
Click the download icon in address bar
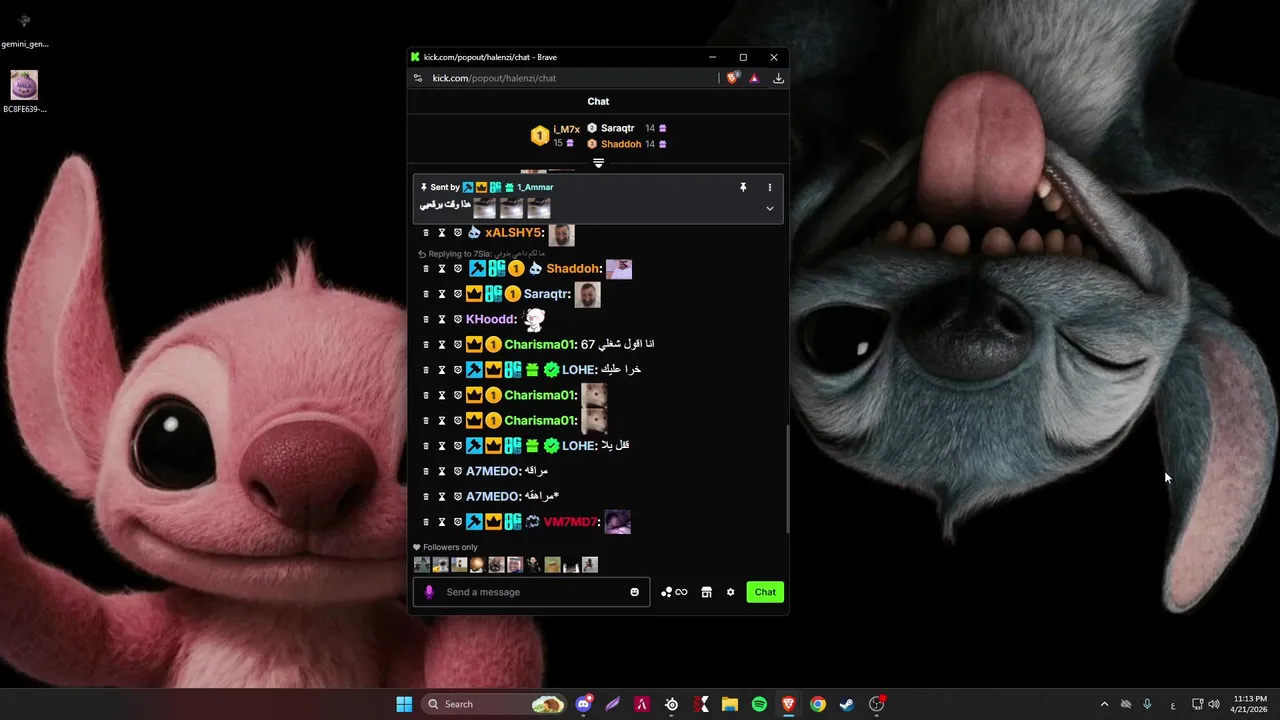(778, 78)
